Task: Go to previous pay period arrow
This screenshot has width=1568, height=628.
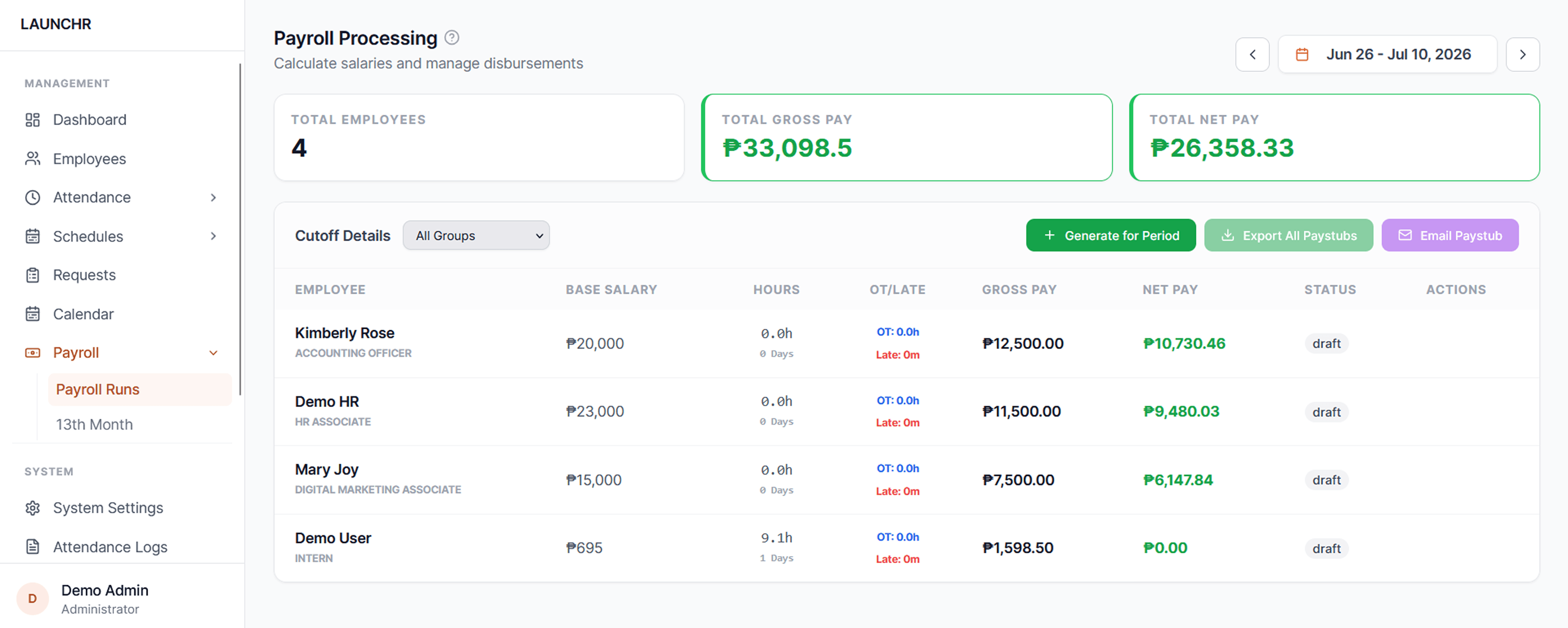Action: 1252,55
